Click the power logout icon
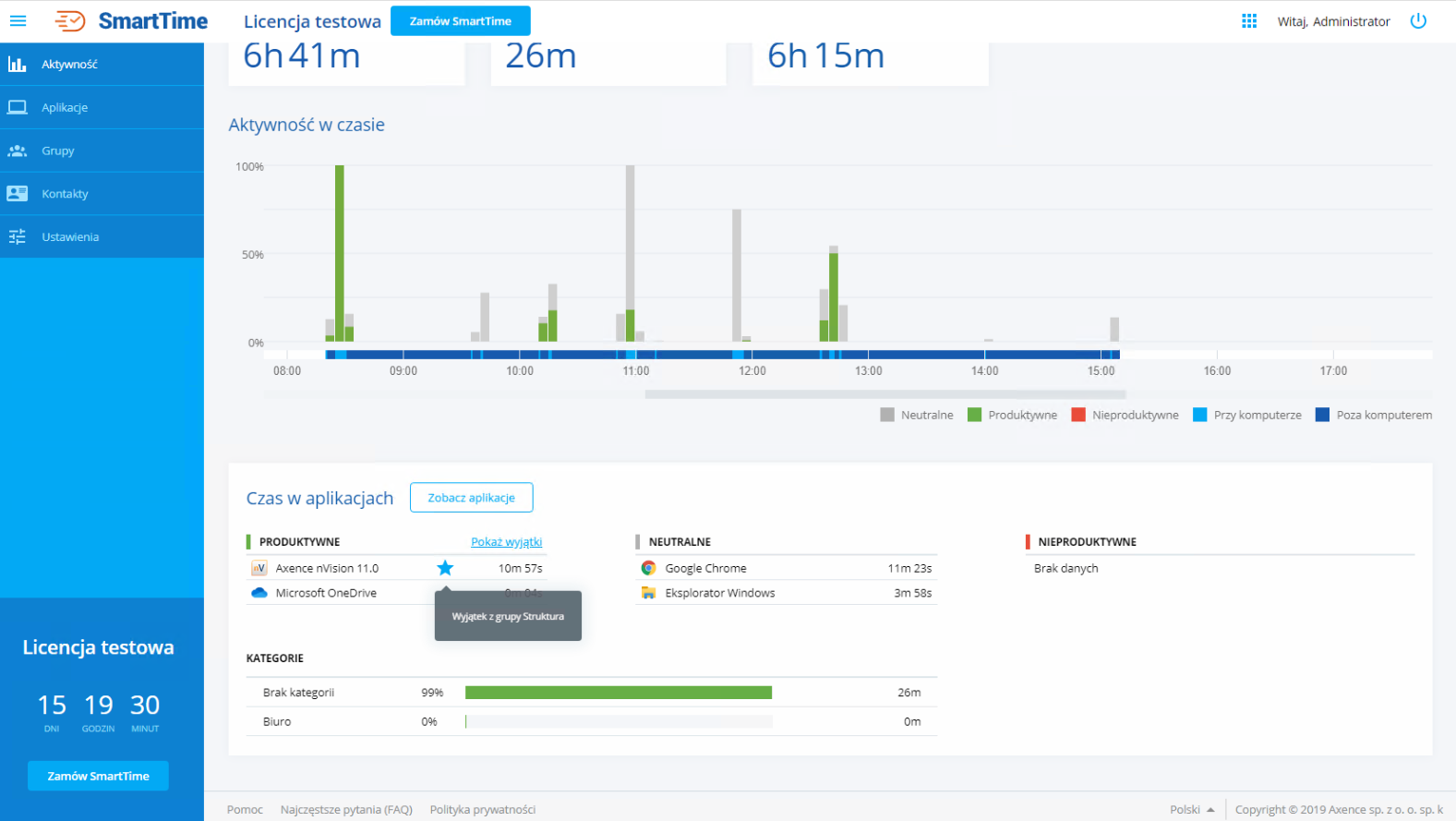The height and width of the screenshot is (821, 1456). (x=1418, y=21)
